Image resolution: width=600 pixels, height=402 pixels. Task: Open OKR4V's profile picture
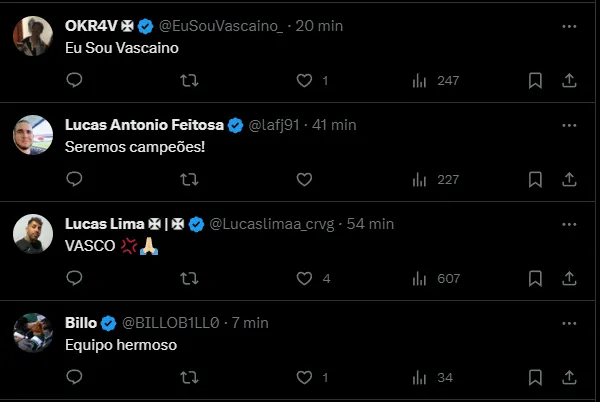32,38
